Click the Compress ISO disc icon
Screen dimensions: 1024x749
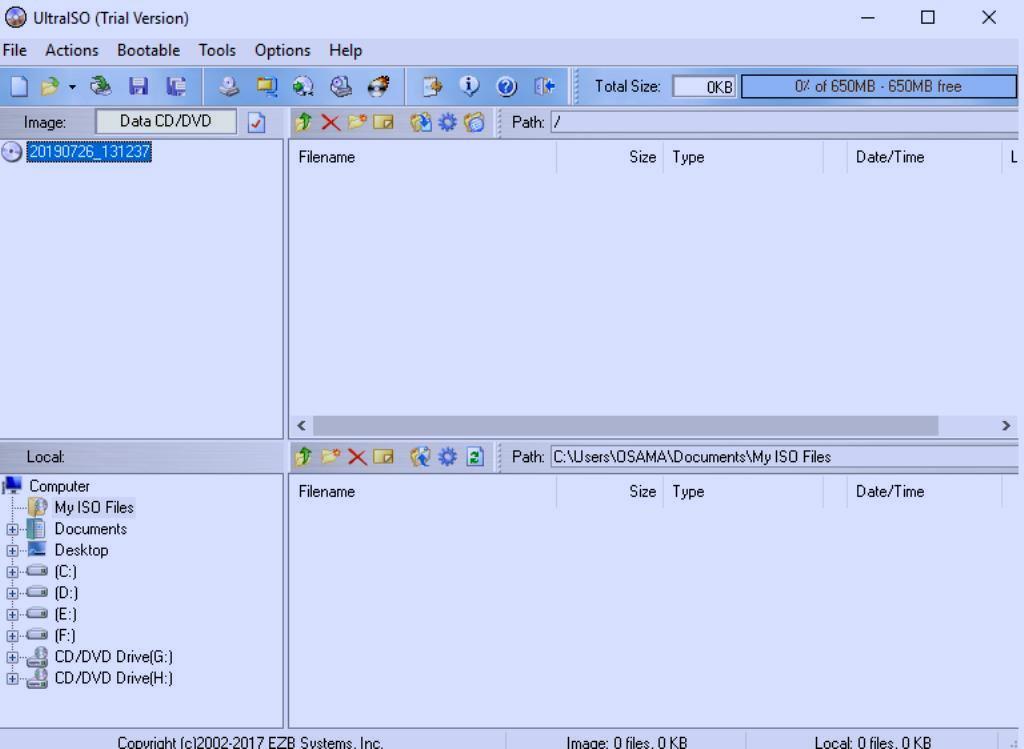pyautogui.click(x=303, y=86)
